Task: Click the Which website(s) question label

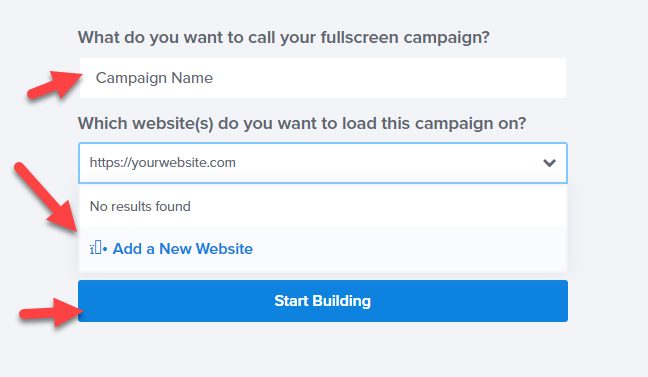Action: [302, 123]
